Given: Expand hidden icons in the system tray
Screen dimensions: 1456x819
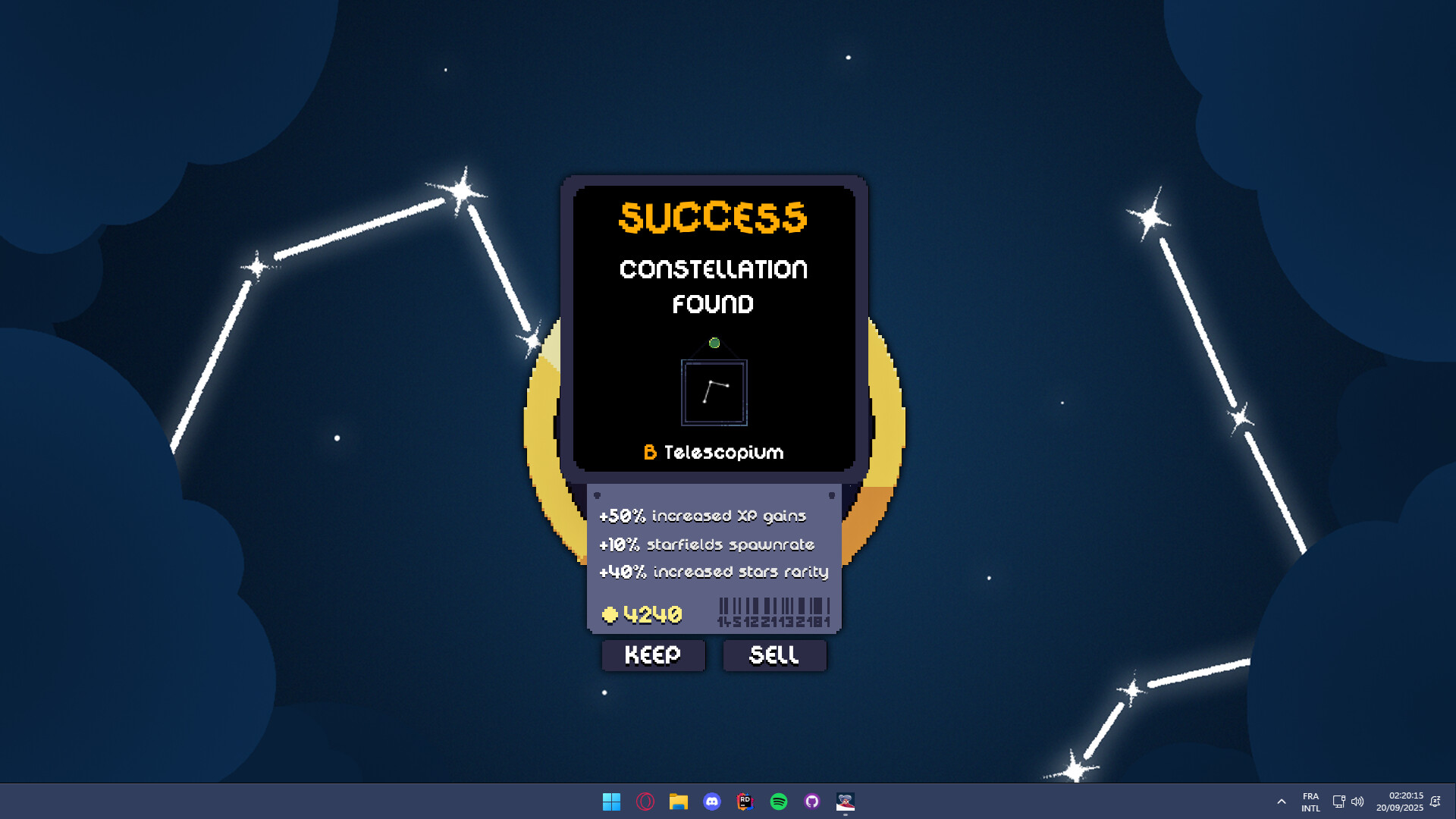Looking at the screenshot, I should (x=1282, y=801).
